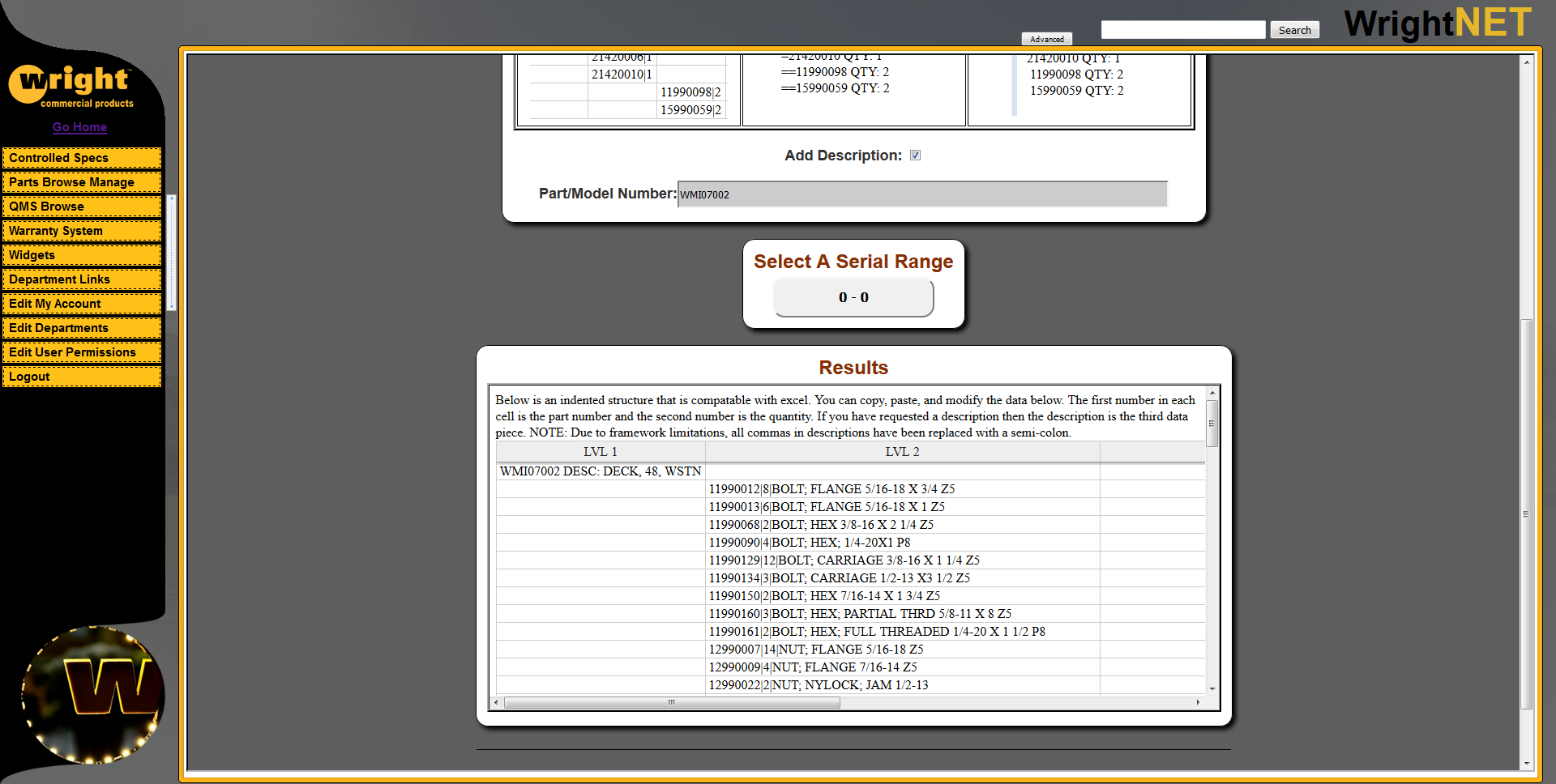Viewport: 1556px width, 784px height.
Task: Click main page vertical scrollbar thumb
Action: point(1526,514)
